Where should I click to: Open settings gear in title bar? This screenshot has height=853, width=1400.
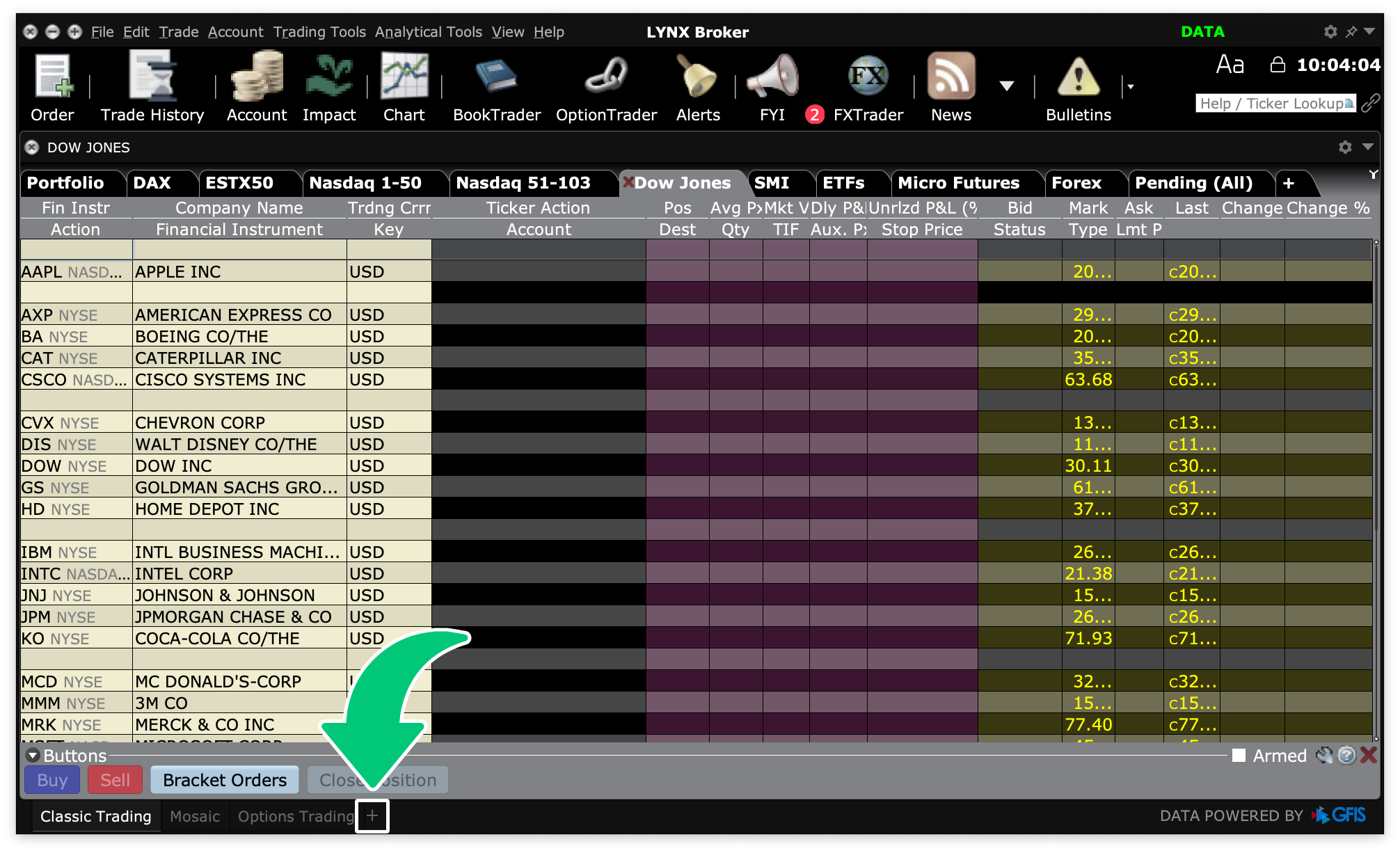[1330, 31]
